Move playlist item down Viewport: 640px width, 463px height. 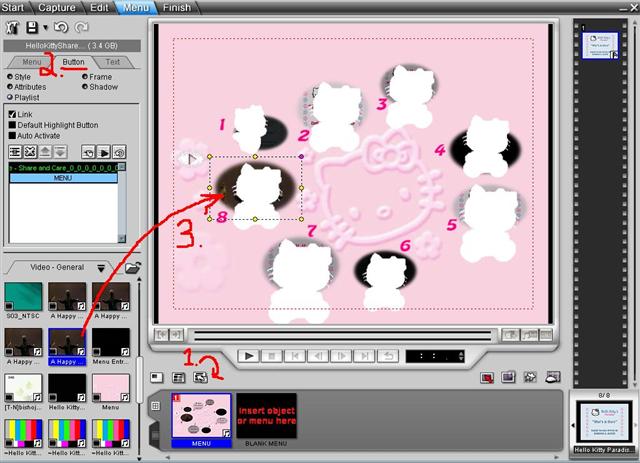click(60, 152)
